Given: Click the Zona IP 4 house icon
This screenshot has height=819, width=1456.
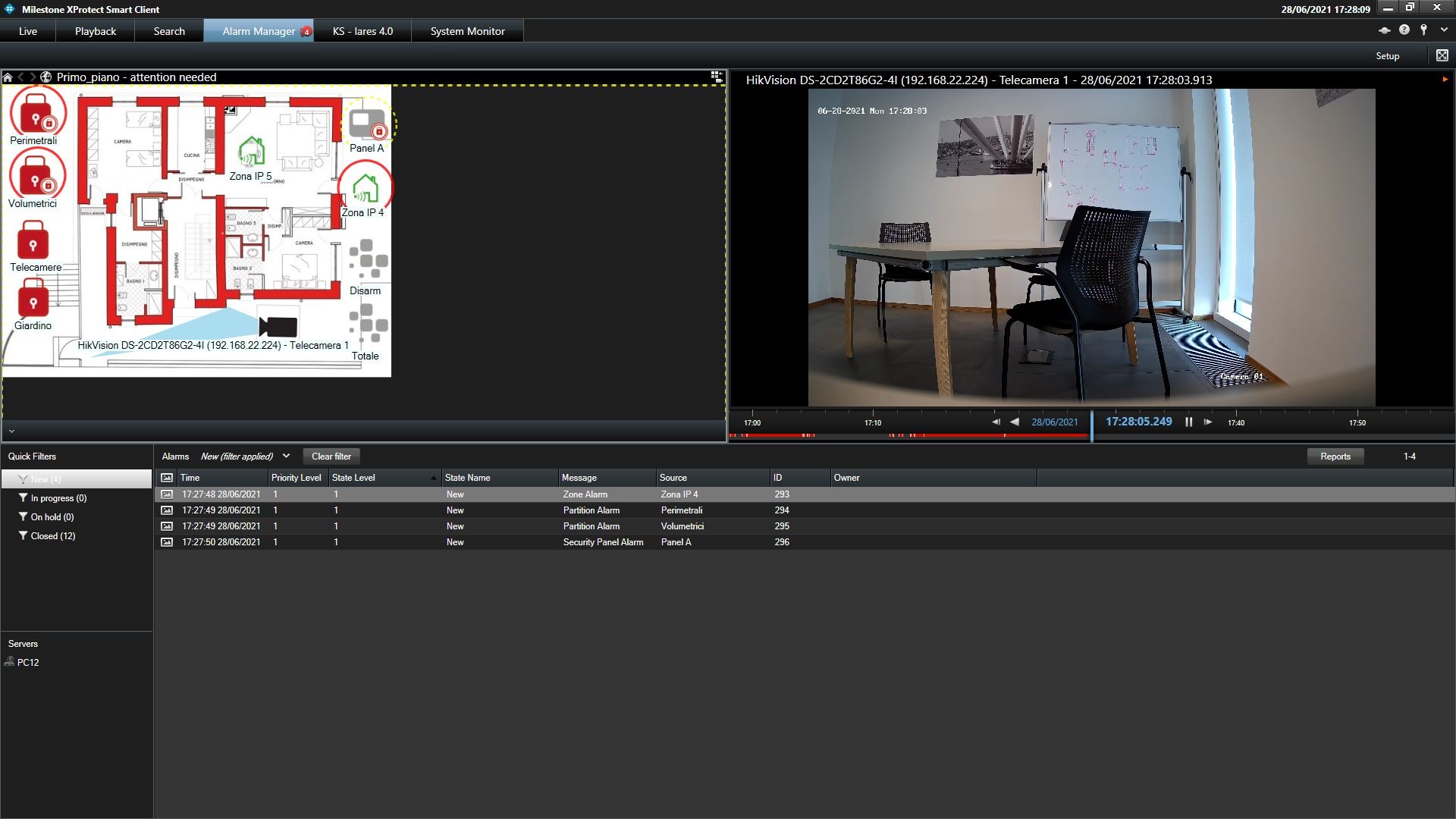Looking at the screenshot, I should [x=365, y=188].
